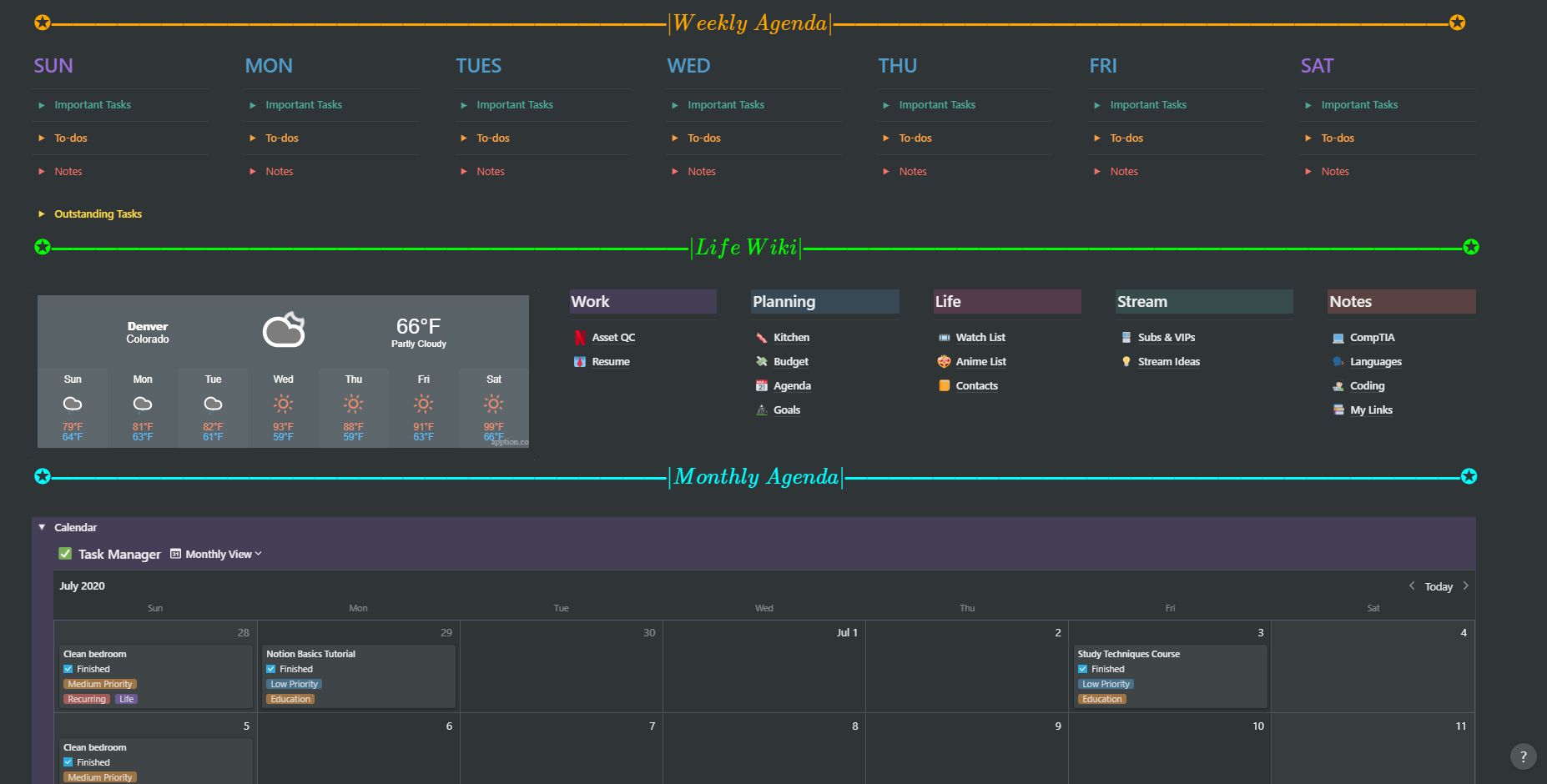Open Budget via its money bag icon

tap(761, 361)
